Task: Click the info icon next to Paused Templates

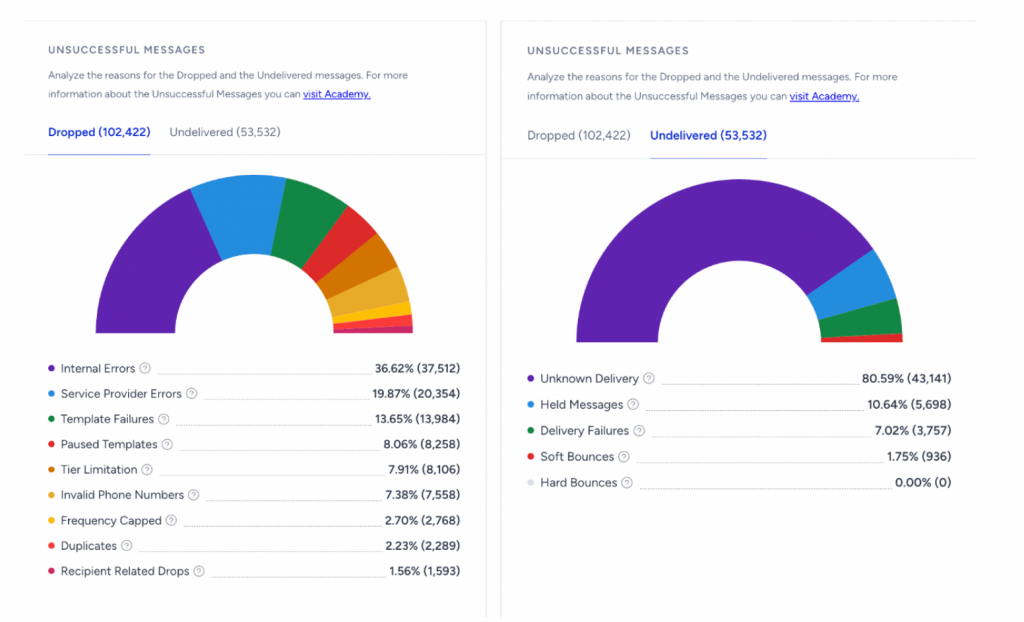Action: 168,444
